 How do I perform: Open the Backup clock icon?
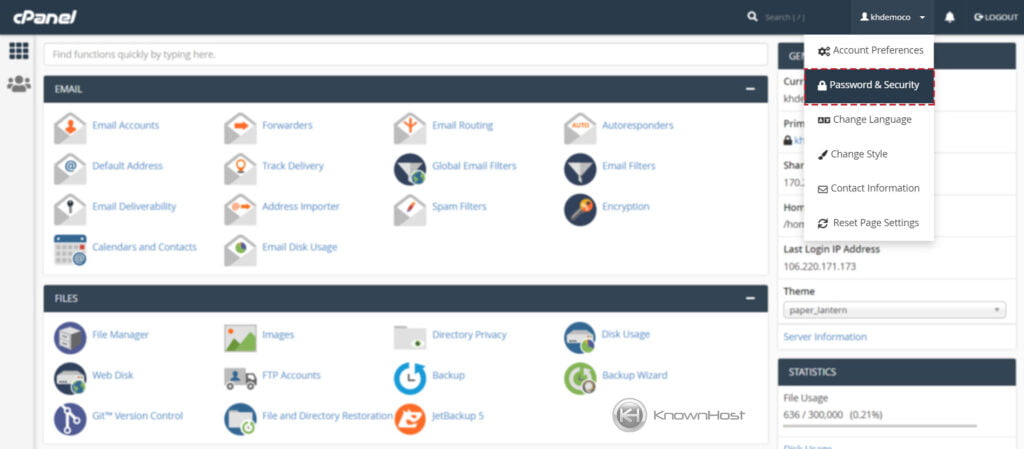coord(410,379)
